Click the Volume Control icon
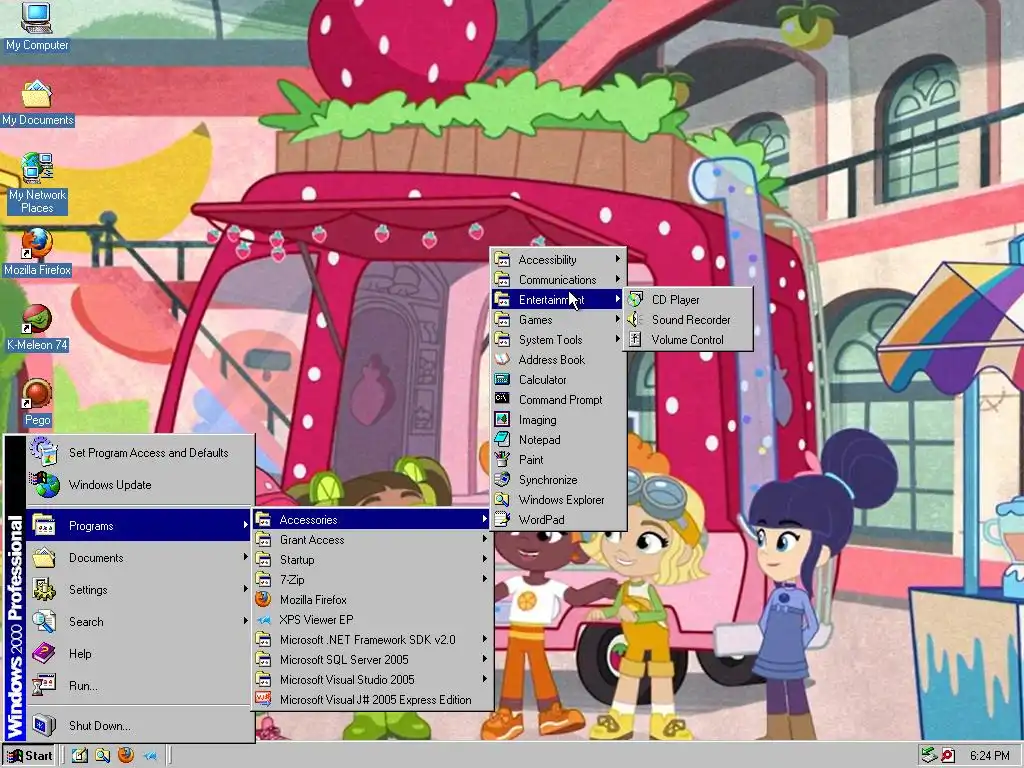This screenshot has width=1024, height=768. pos(635,340)
